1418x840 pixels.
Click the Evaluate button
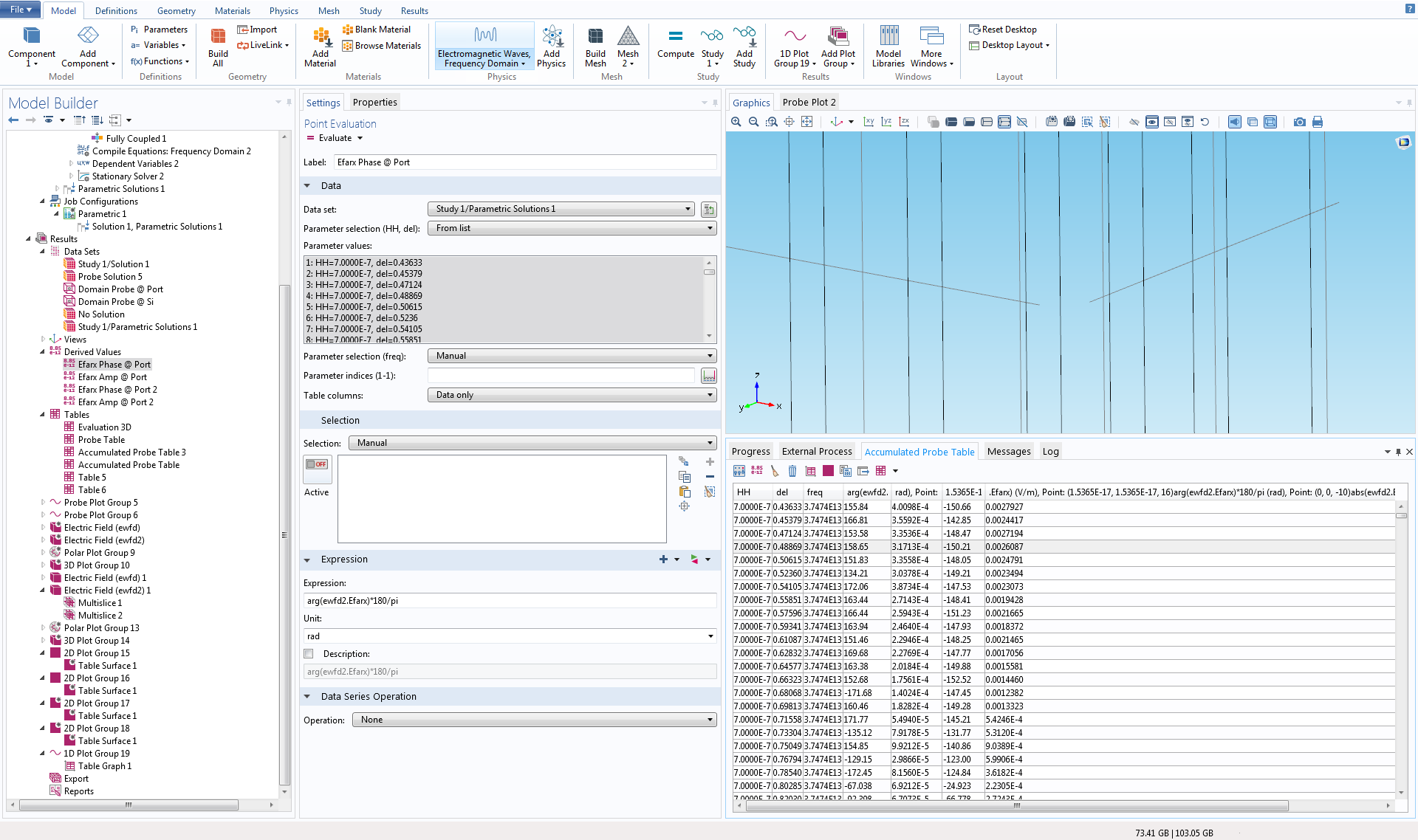click(334, 138)
